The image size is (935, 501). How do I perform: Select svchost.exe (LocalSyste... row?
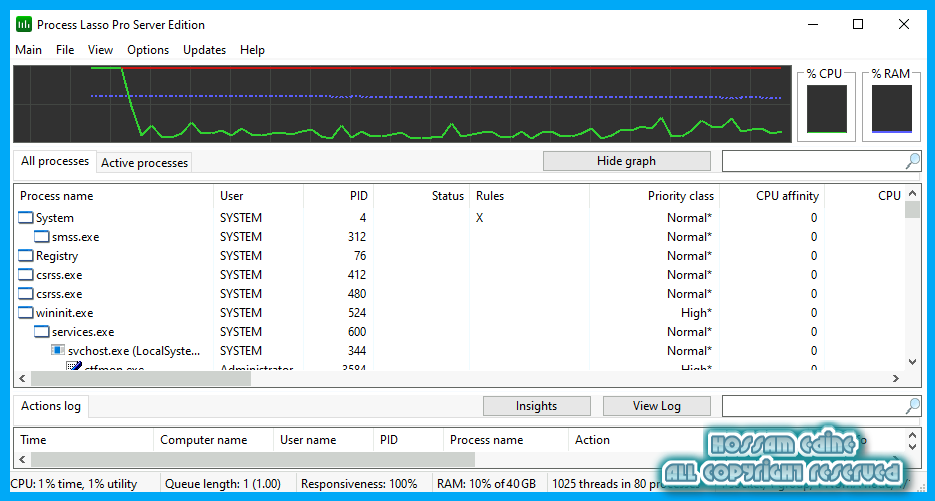pyautogui.click(x=459, y=351)
